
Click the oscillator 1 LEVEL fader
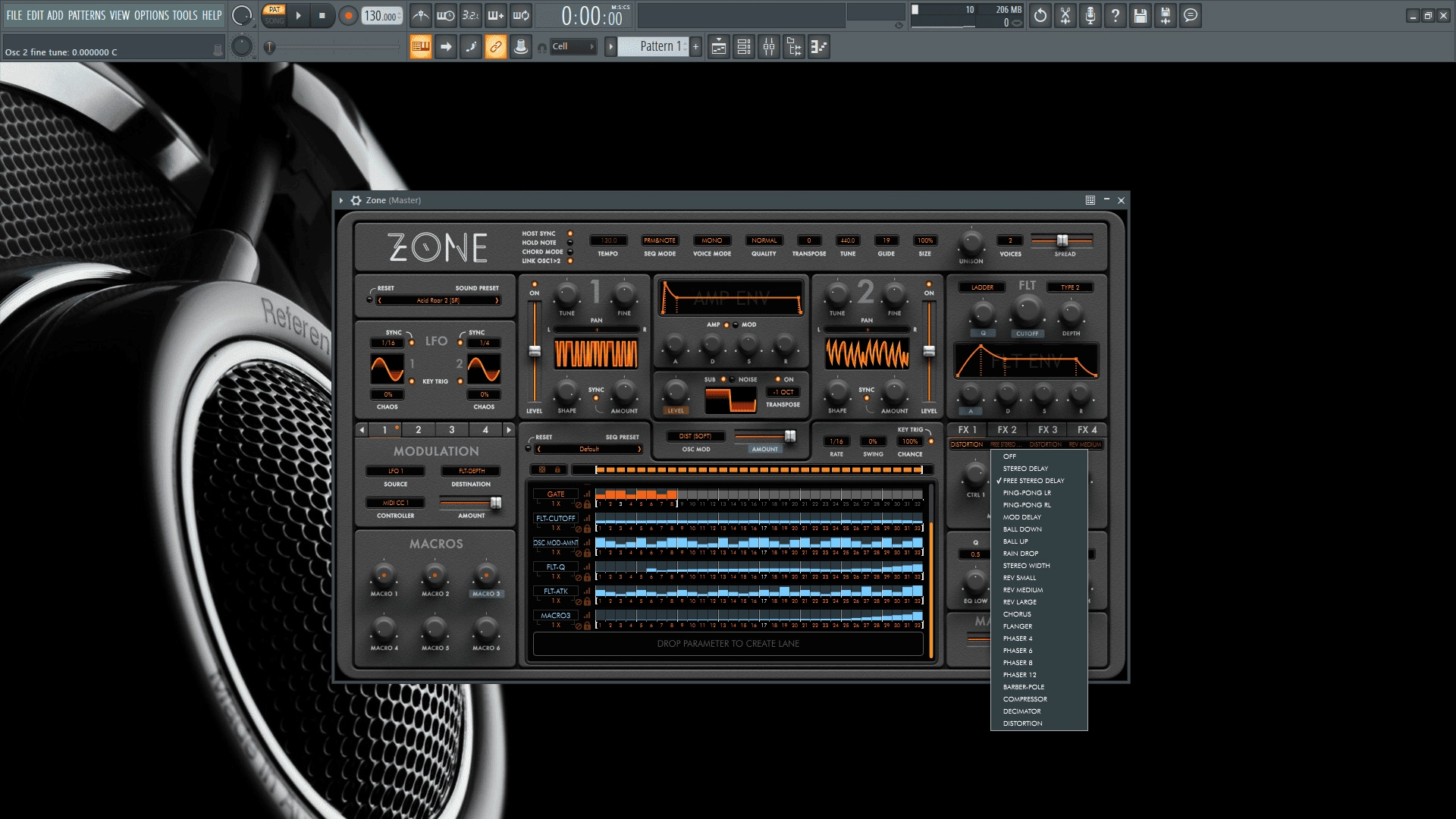[x=535, y=352]
